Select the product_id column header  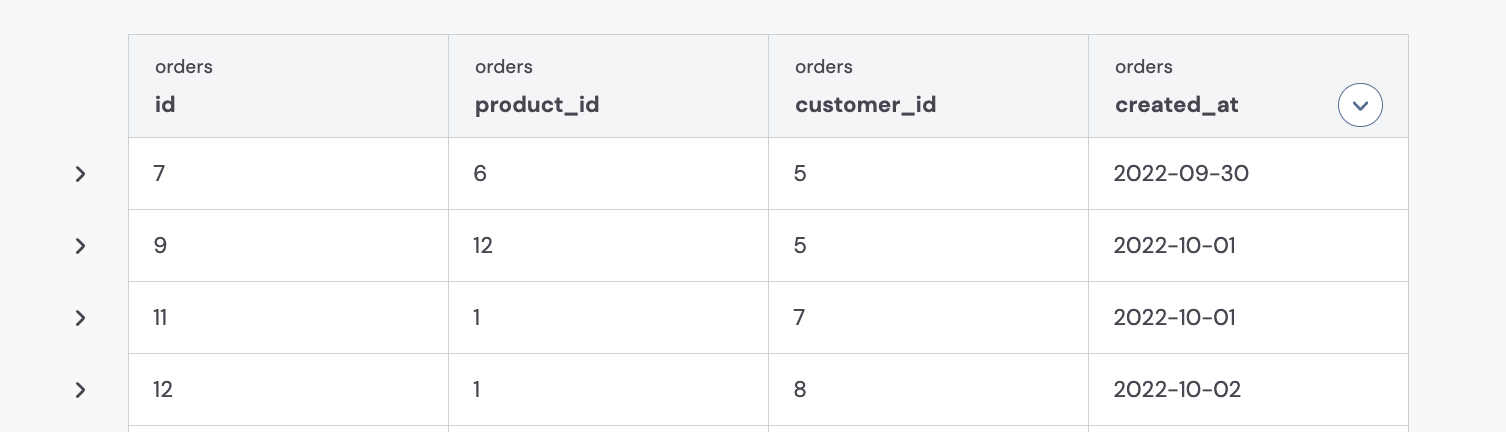click(608, 86)
